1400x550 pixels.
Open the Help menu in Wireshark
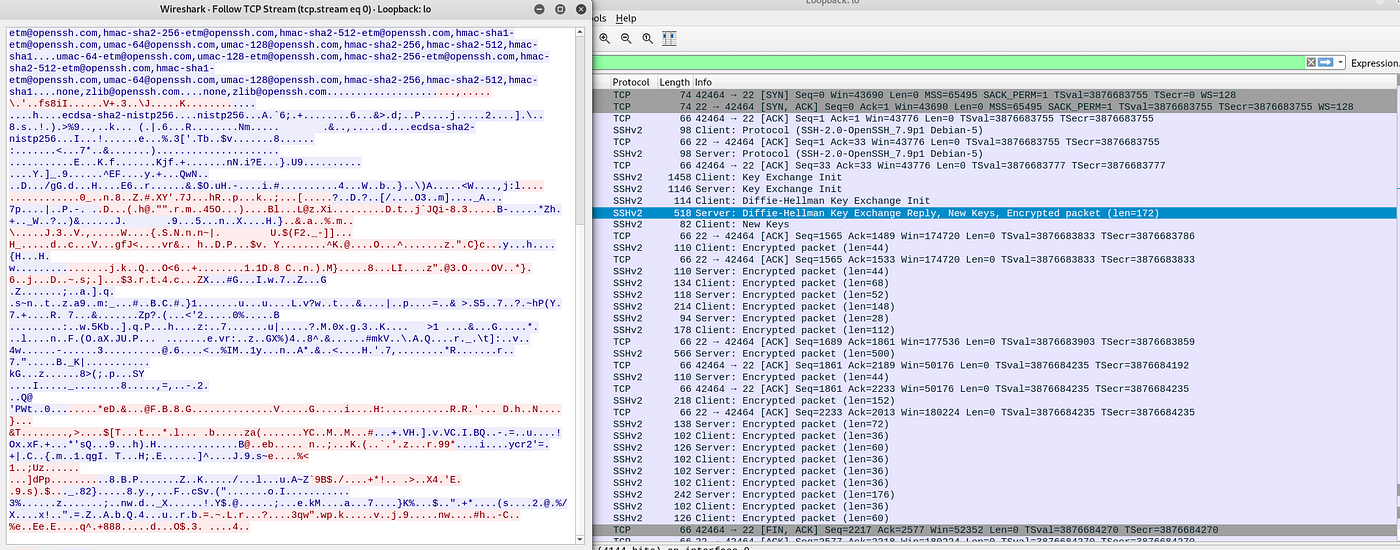pyautogui.click(x=626, y=18)
